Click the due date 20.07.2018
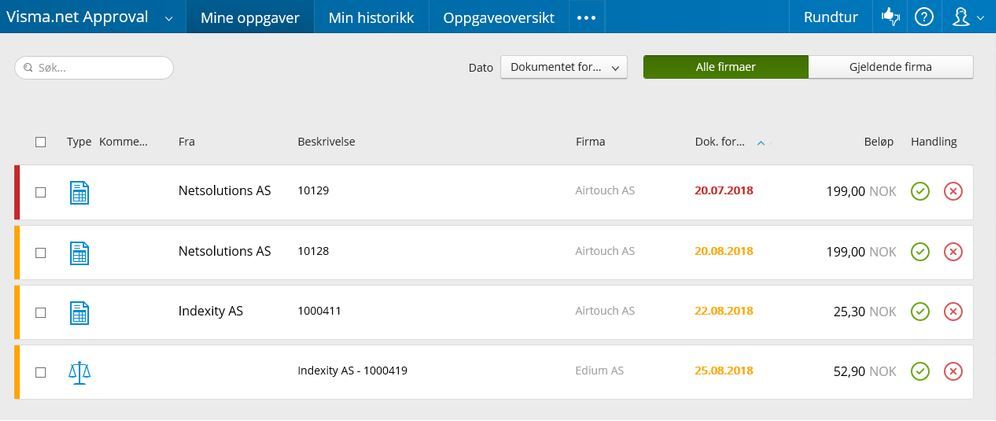The image size is (996, 421). (x=724, y=191)
